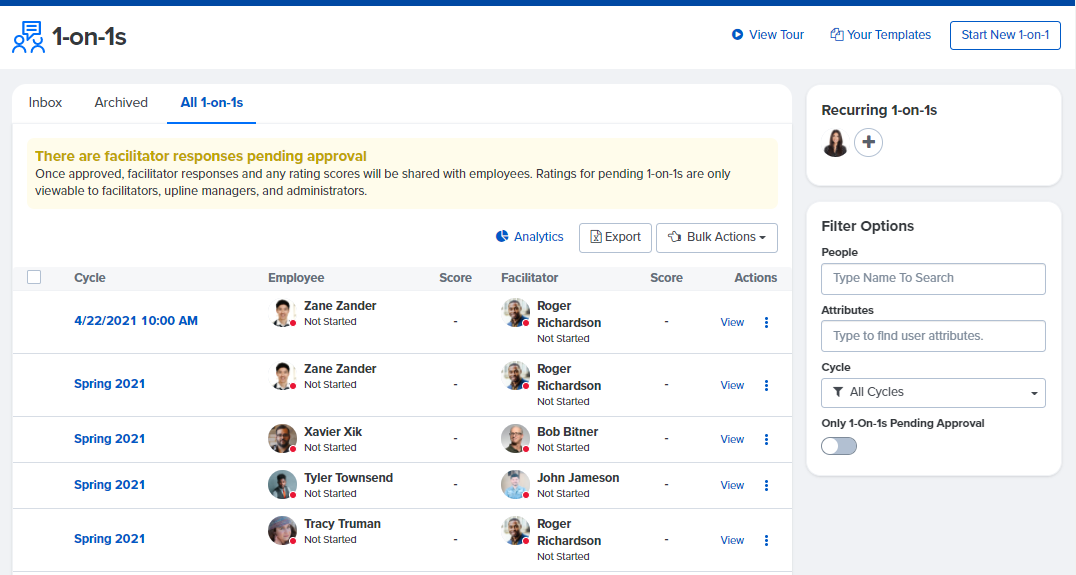Click the name Tracy Truman
The width and height of the screenshot is (1076, 575).
pyautogui.click(x=342, y=524)
